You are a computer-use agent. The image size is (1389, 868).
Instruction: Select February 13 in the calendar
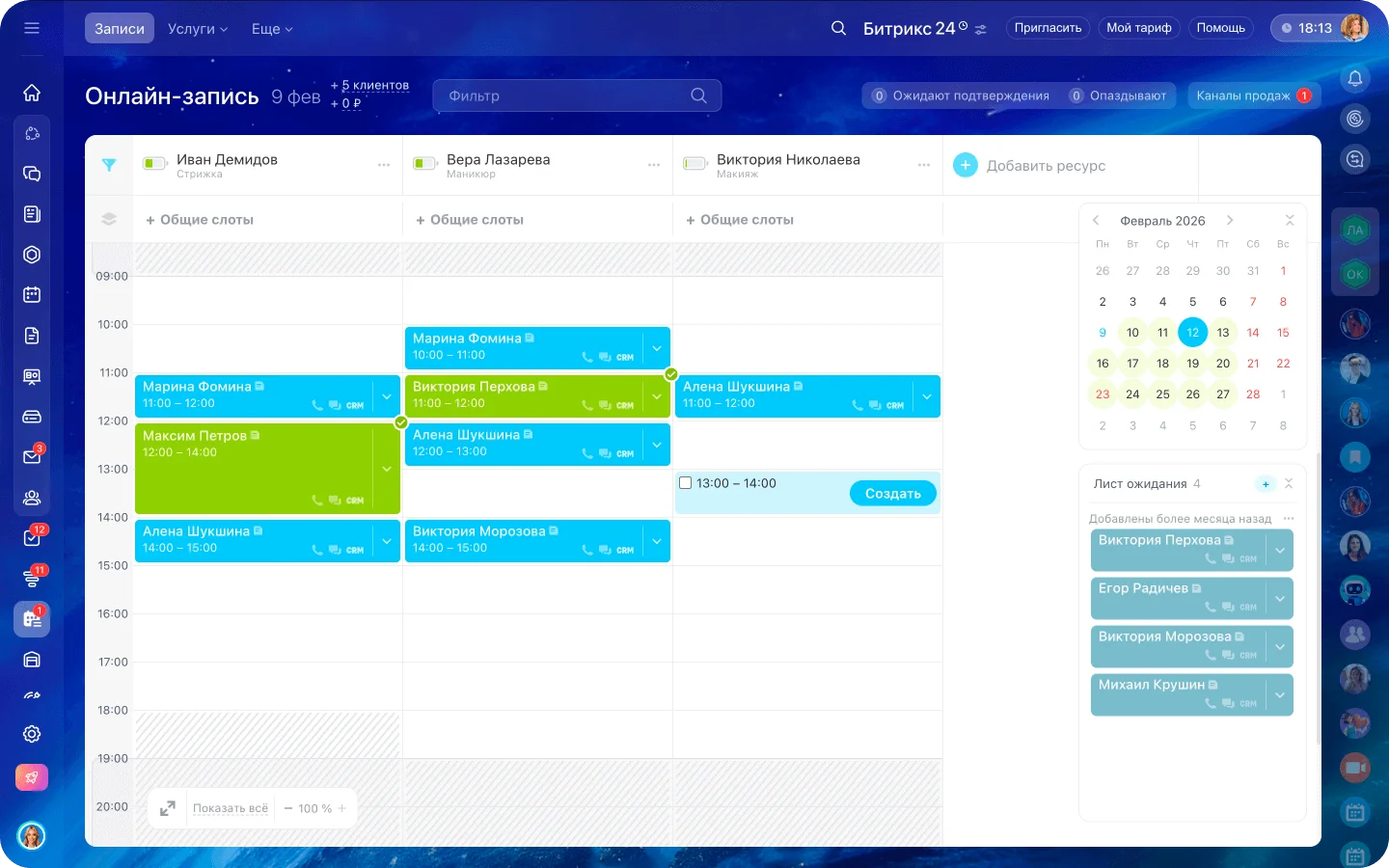click(x=1222, y=333)
